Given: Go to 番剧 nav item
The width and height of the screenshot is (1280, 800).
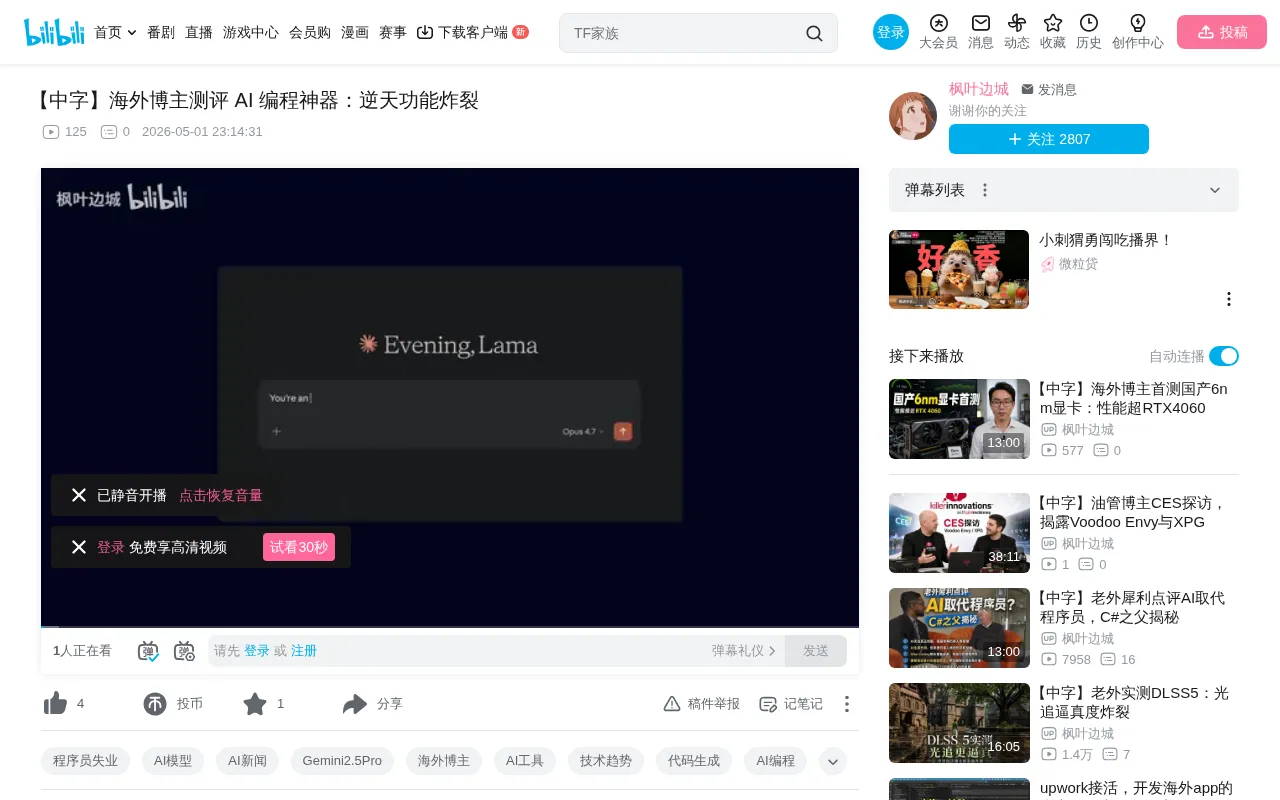Looking at the screenshot, I should click(161, 32).
